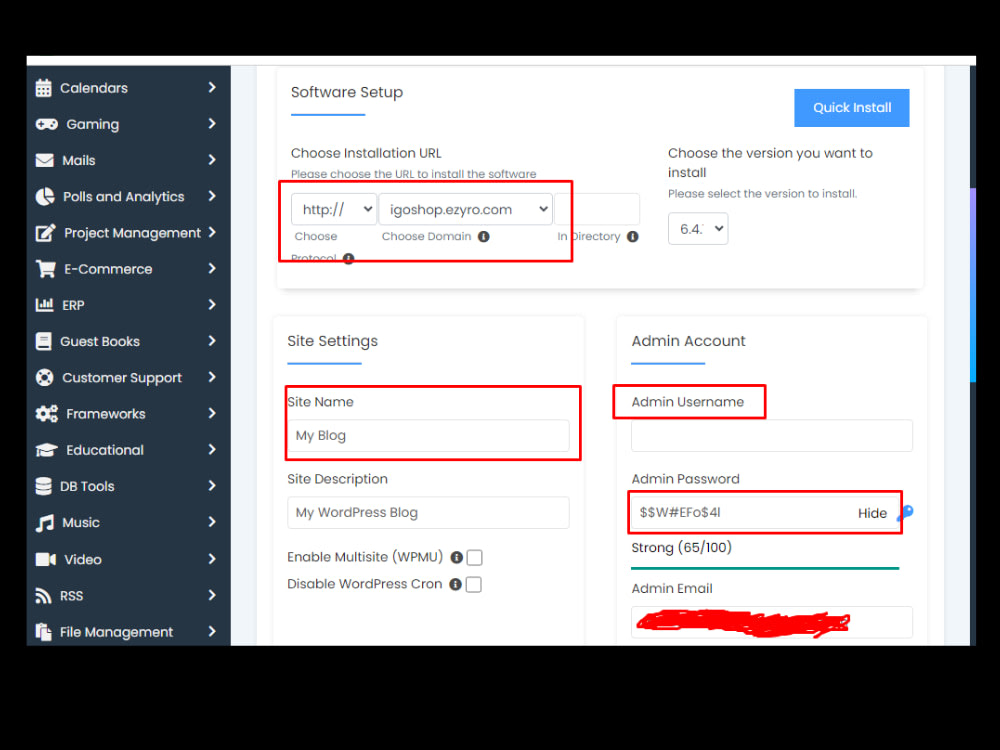The width and height of the screenshot is (1000, 750).
Task: Open the domain dropdown igoshop.ezyro.com
Action: click(x=465, y=209)
